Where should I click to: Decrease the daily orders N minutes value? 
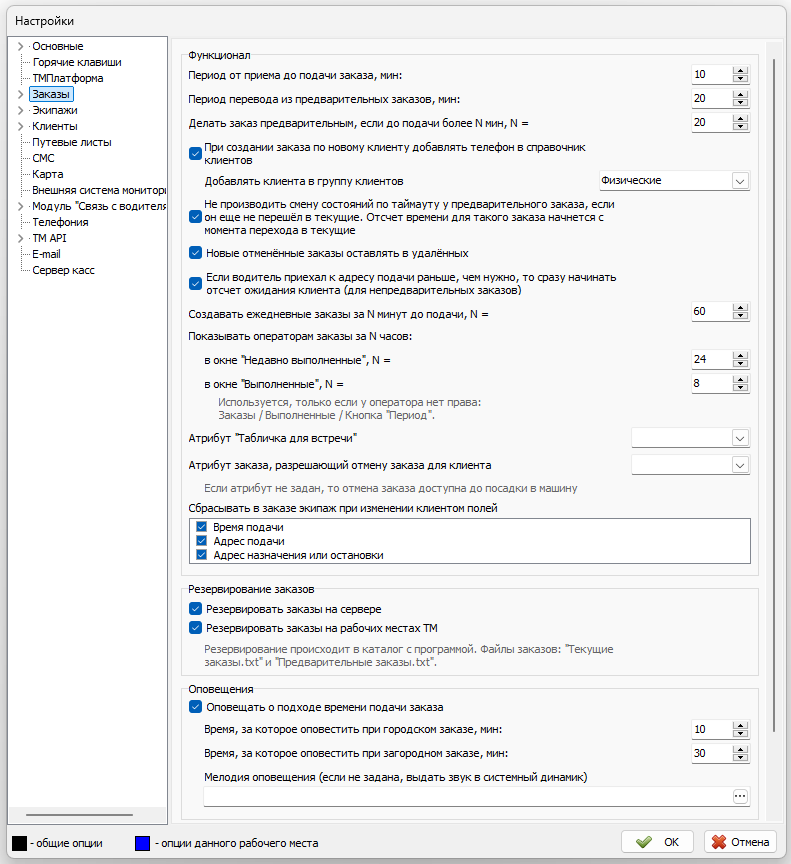coord(740,316)
